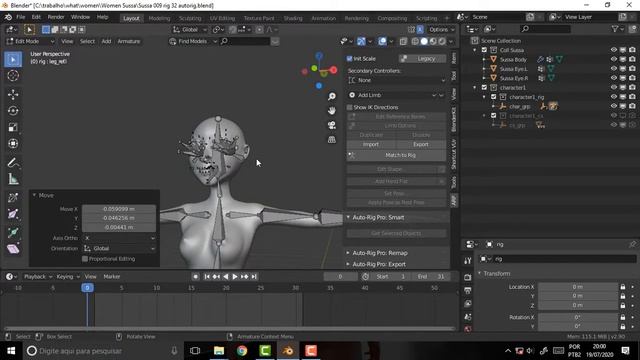Open the File menu
Image resolution: width=640 pixels, height=360 pixels.
click(x=21, y=17)
